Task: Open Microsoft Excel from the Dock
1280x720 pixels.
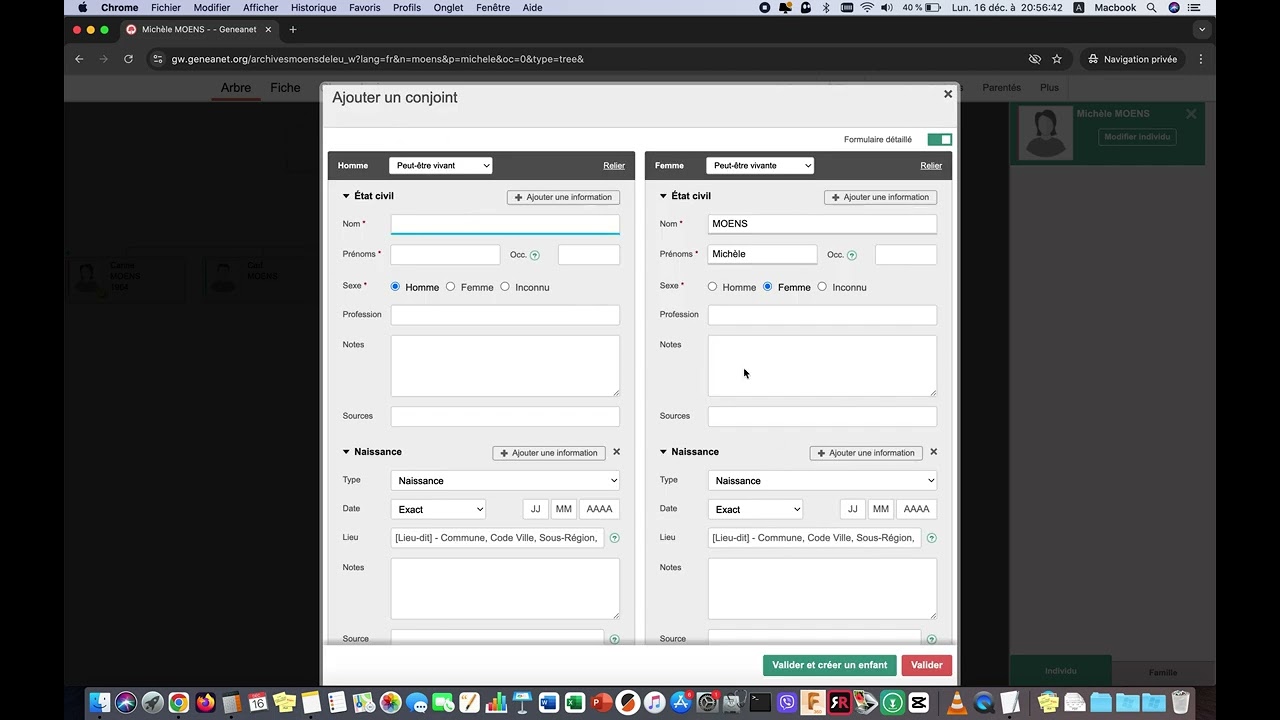Action: (575, 702)
